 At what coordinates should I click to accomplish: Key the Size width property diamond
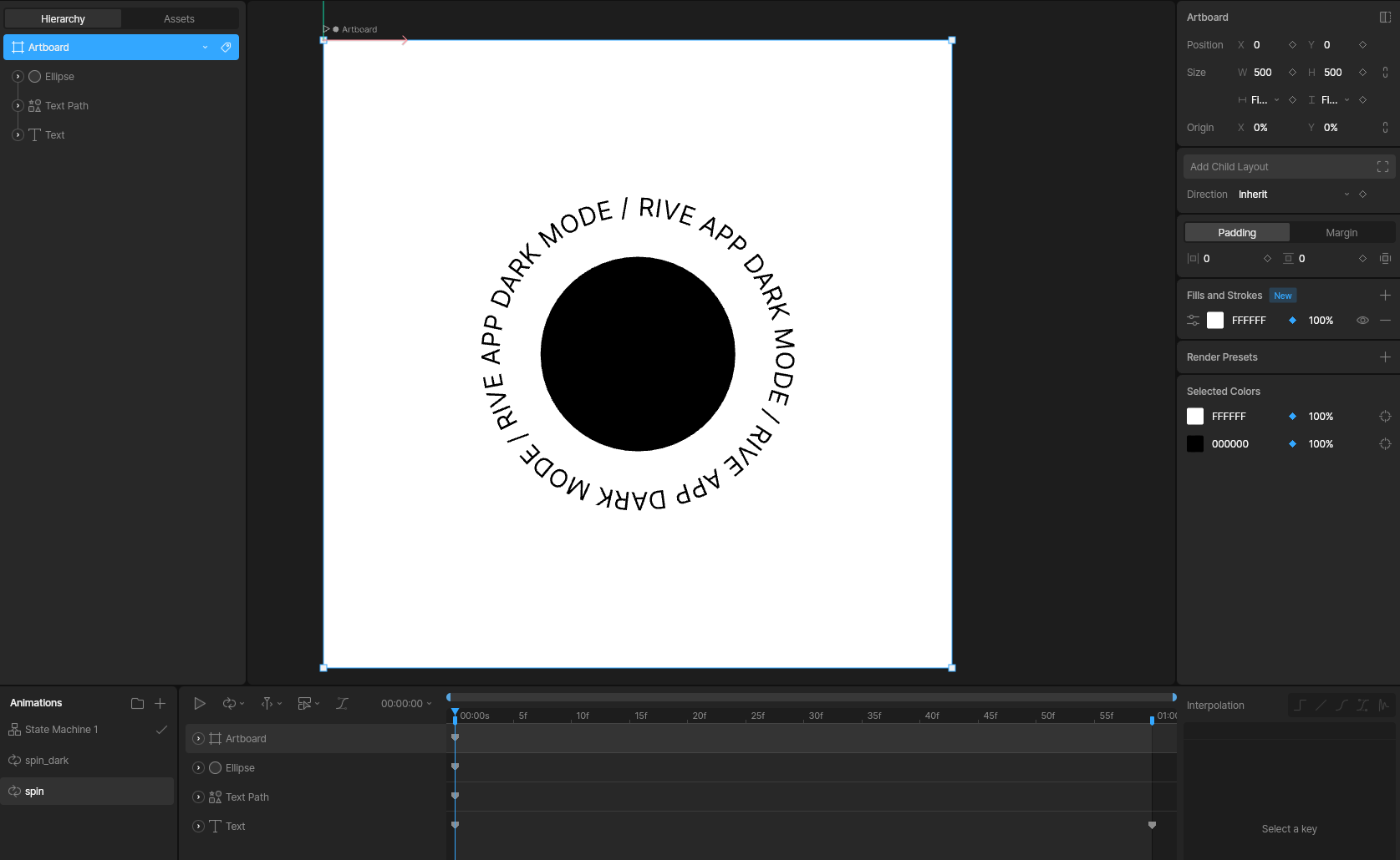tap(1292, 72)
